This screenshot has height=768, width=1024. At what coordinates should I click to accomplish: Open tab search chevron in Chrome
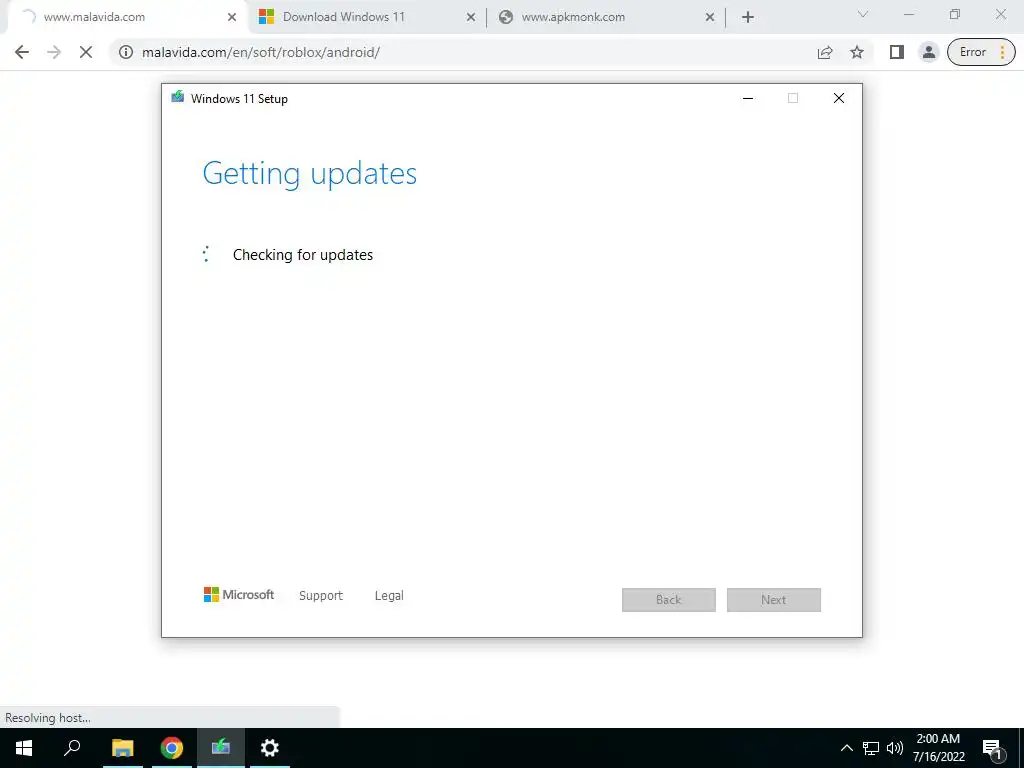click(x=863, y=14)
